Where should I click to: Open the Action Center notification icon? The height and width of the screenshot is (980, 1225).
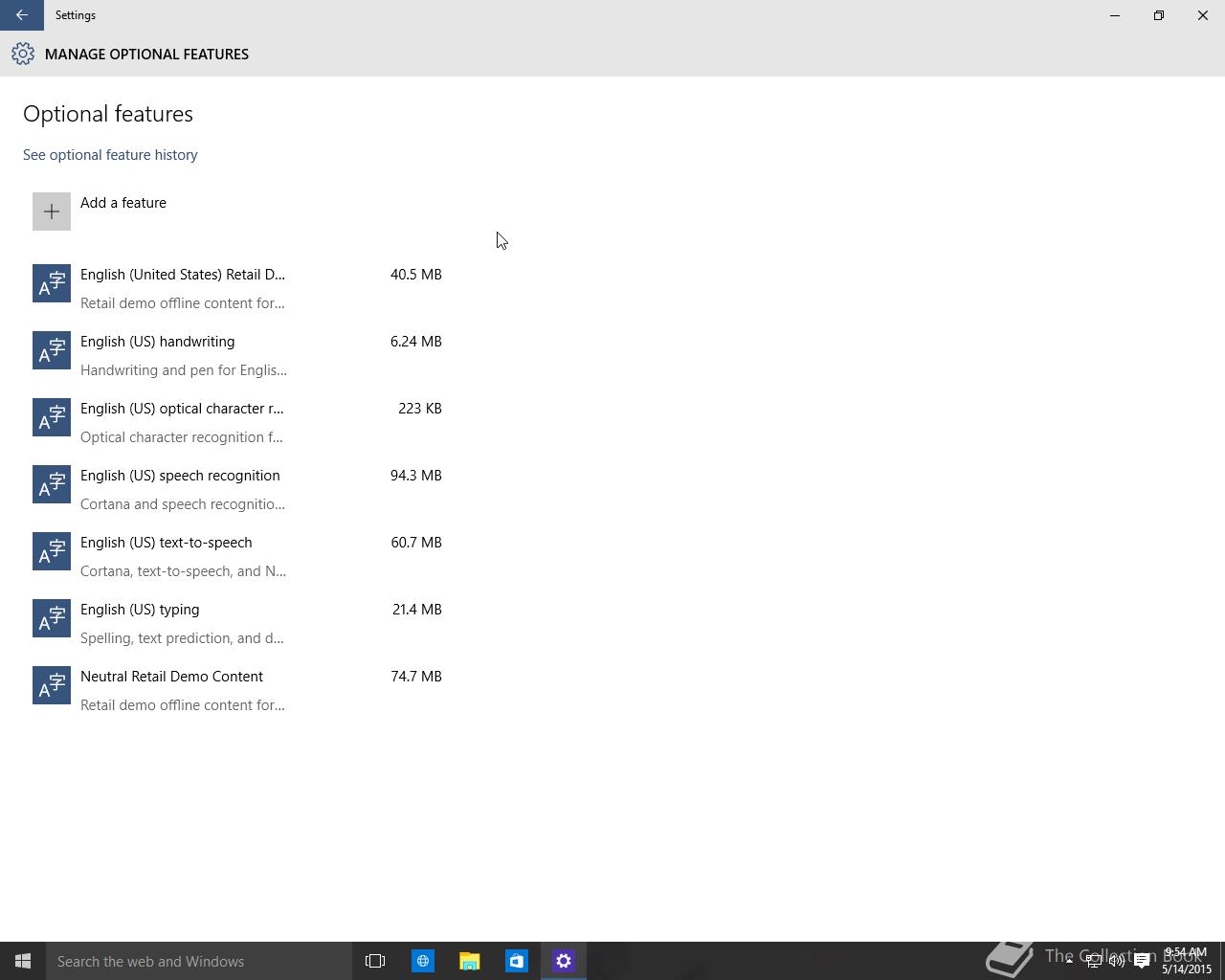(x=1142, y=961)
